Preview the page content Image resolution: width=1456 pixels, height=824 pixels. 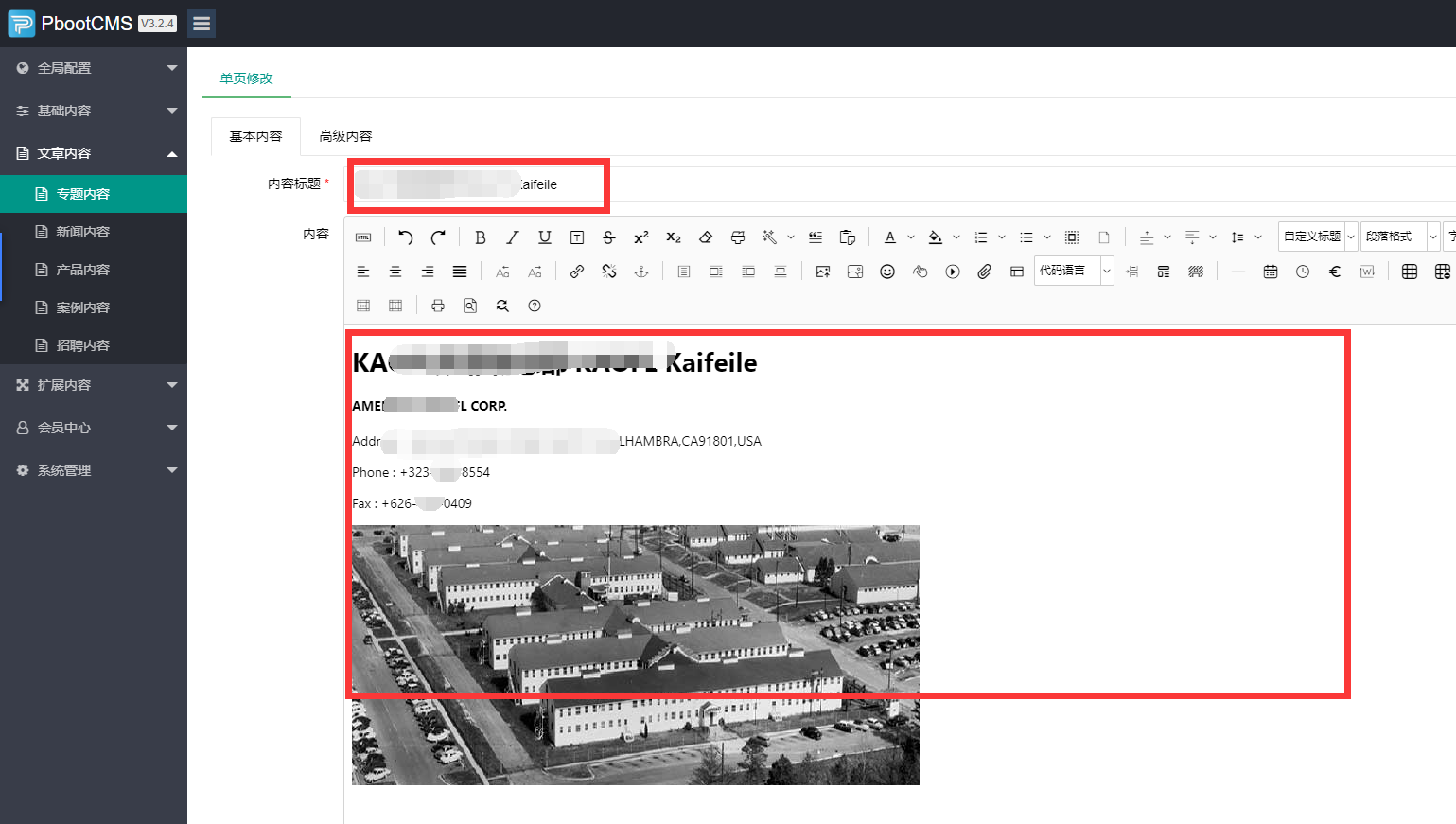coord(470,306)
